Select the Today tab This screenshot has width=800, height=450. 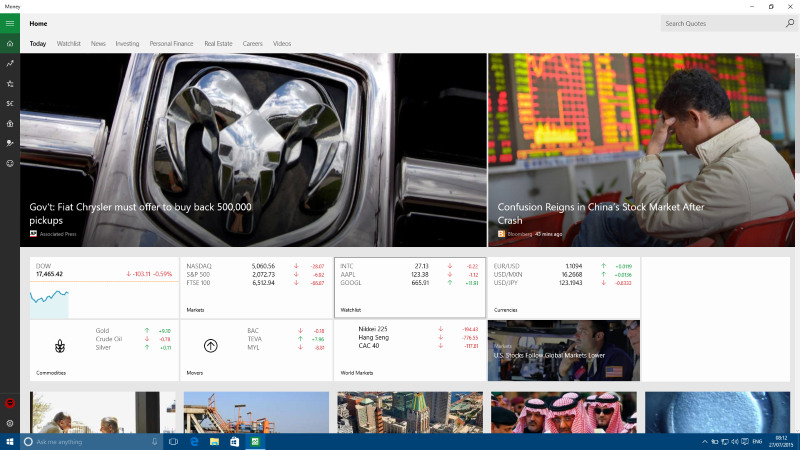(x=38, y=43)
